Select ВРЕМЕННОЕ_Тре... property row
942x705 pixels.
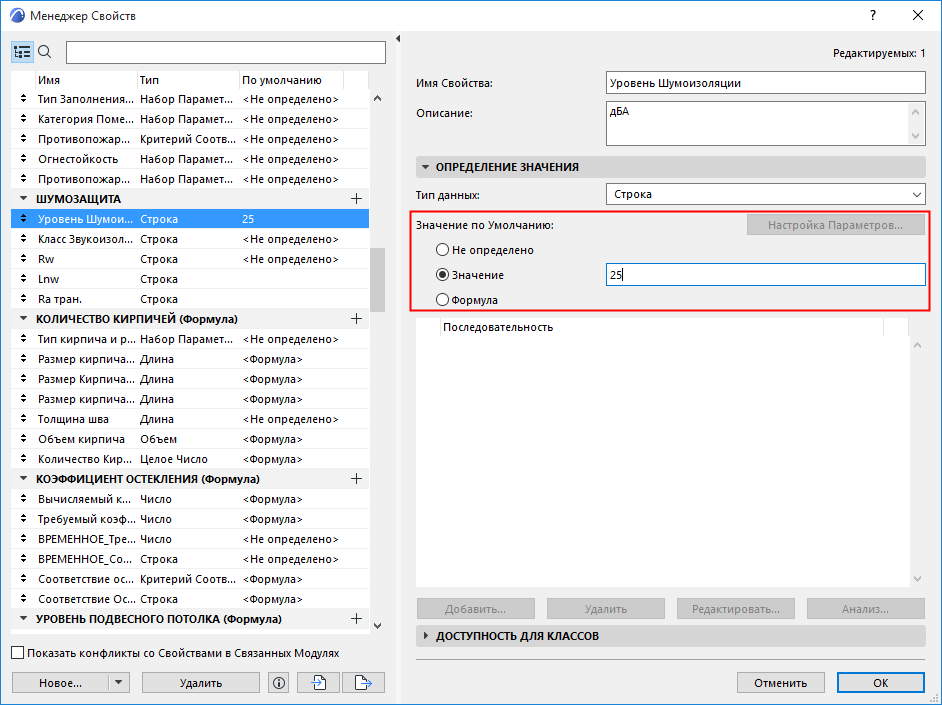[x=190, y=539]
